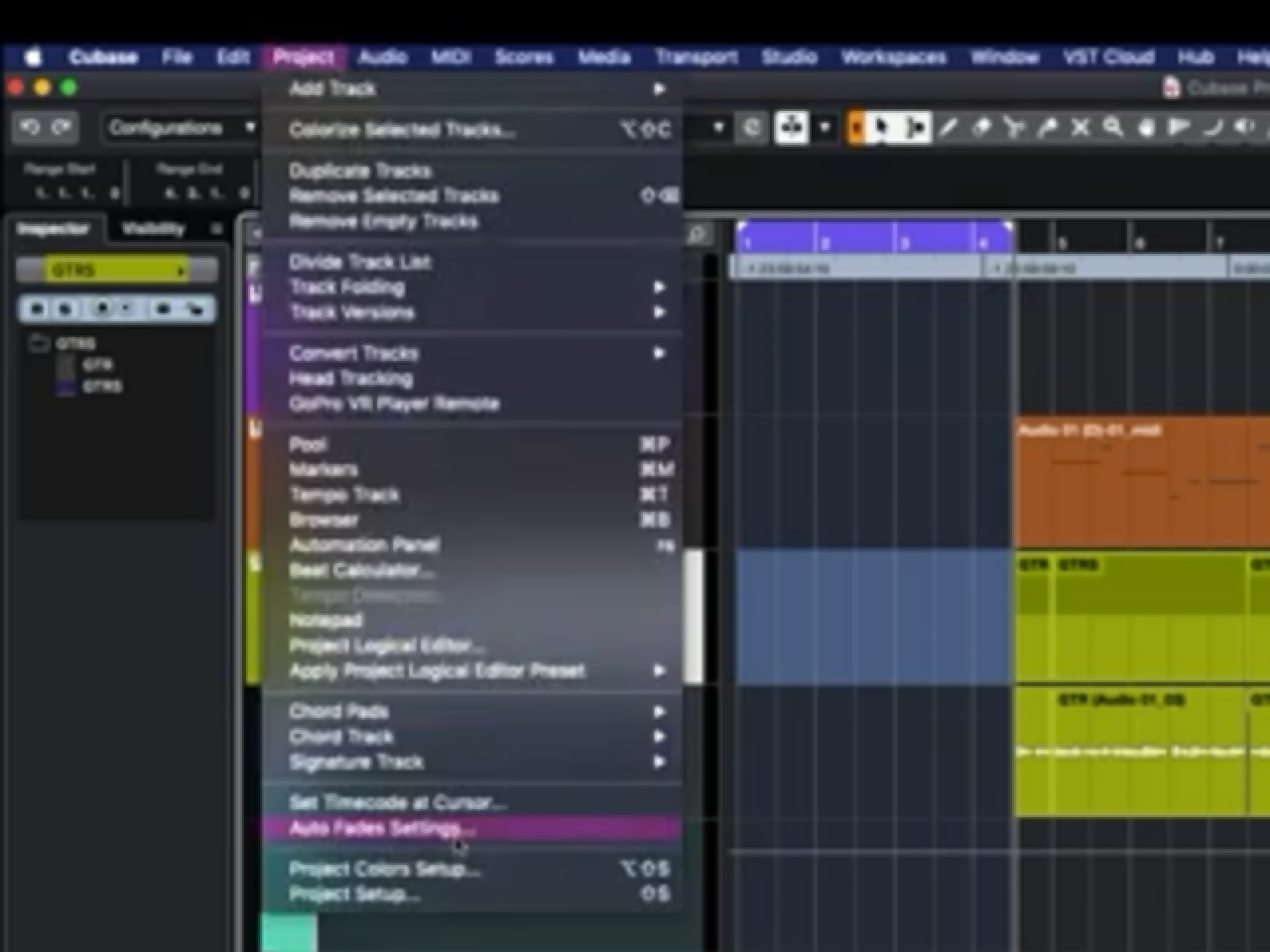Screen dimensions: 1270x952
Task: Expand the Track Folding submenu
Action: [473, 288]
